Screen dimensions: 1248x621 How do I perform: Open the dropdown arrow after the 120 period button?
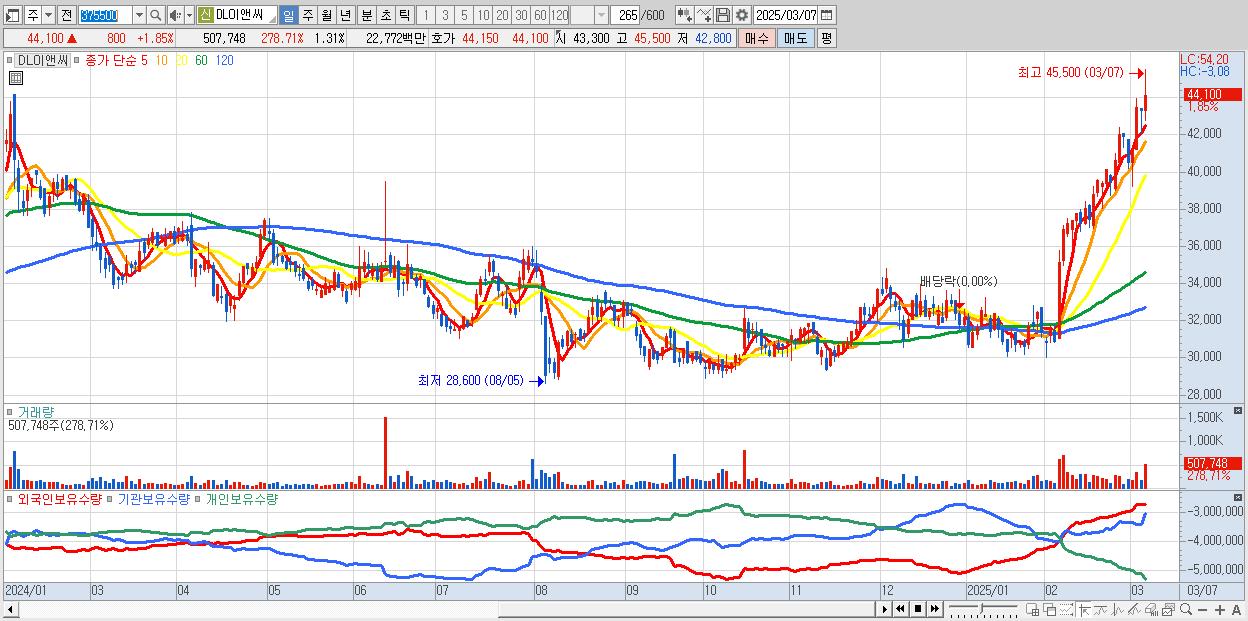pos(601,15)
